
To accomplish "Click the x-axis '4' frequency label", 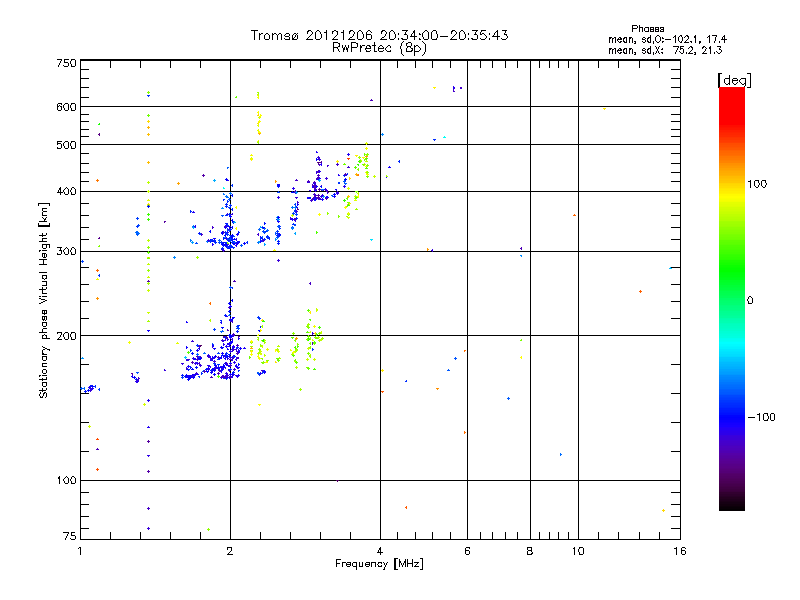I will (x=380, y=551).
